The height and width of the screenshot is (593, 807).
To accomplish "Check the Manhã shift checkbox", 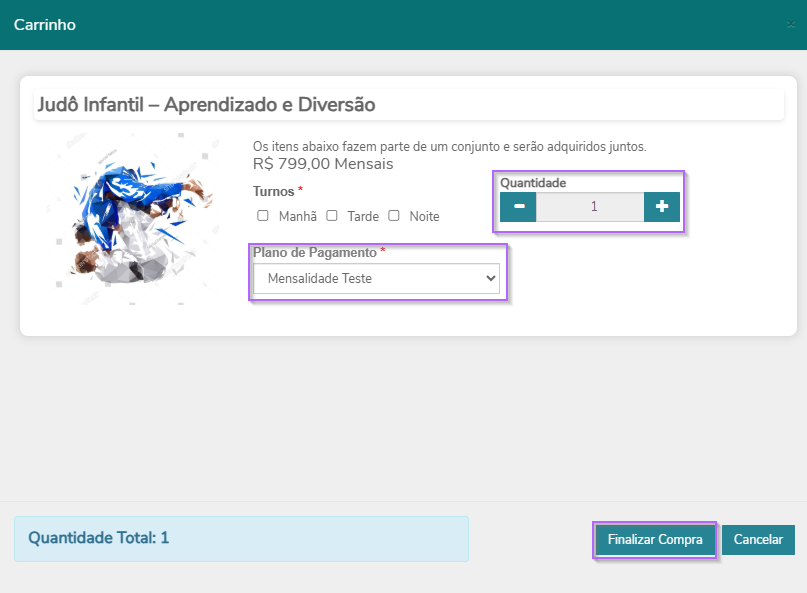I will click(x=263, y=215).
